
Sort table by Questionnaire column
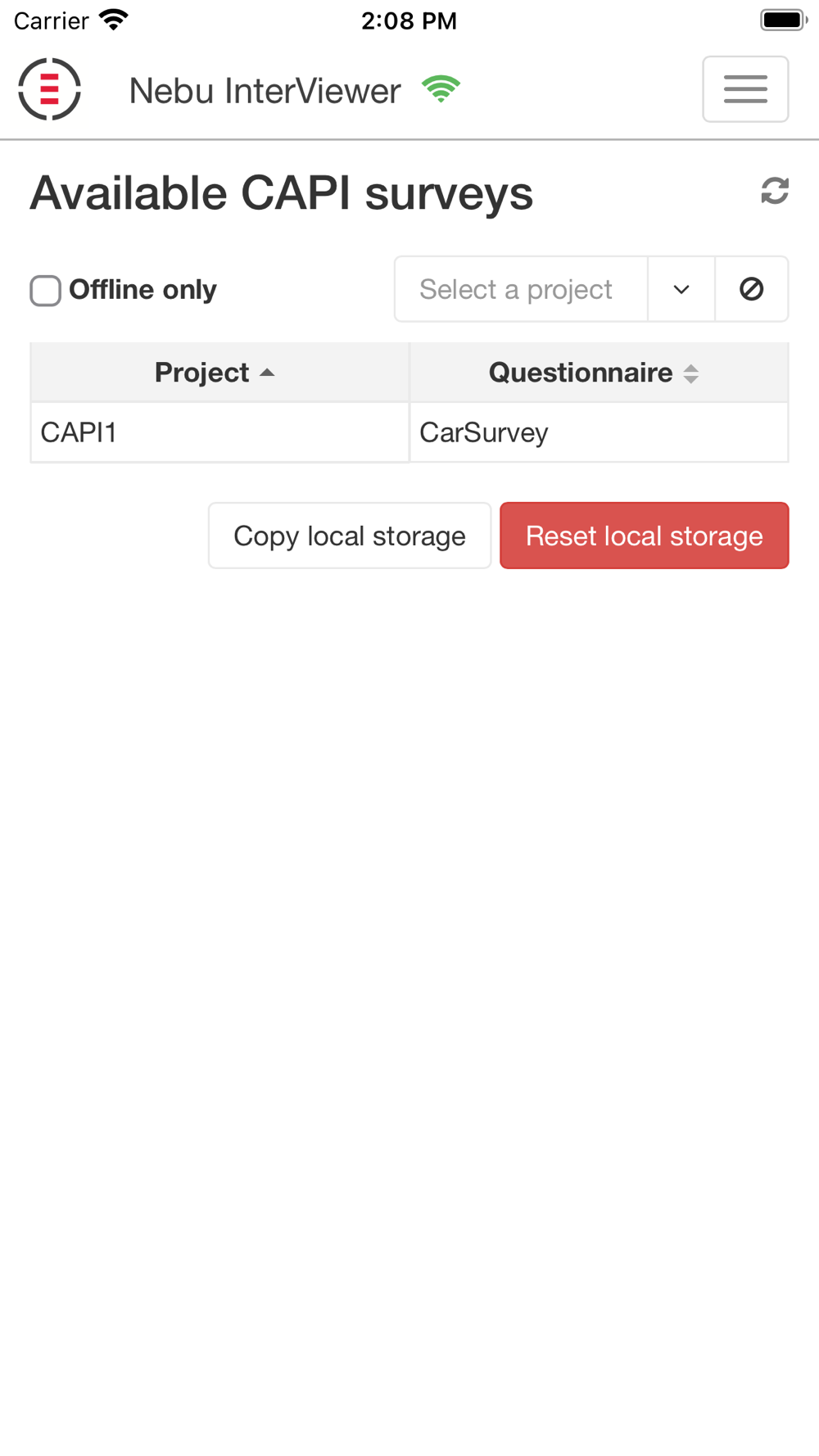click(x=580, y=373)
